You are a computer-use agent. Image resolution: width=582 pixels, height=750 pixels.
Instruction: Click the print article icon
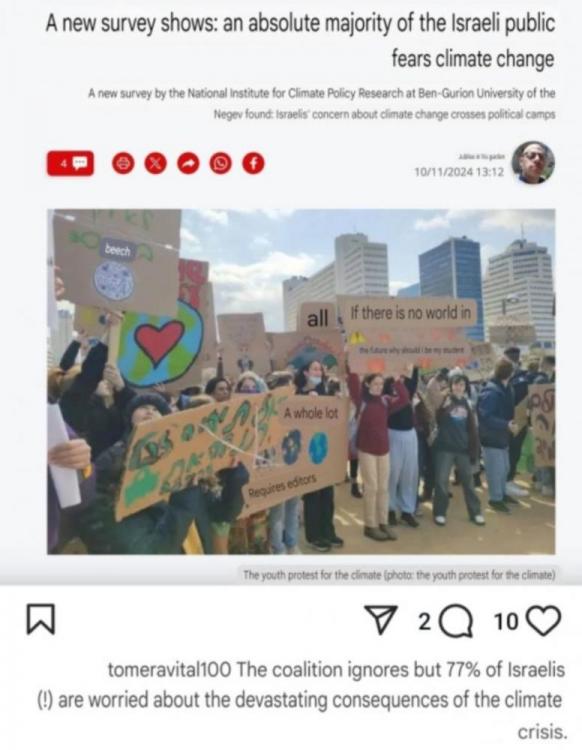tap(123, 164)
